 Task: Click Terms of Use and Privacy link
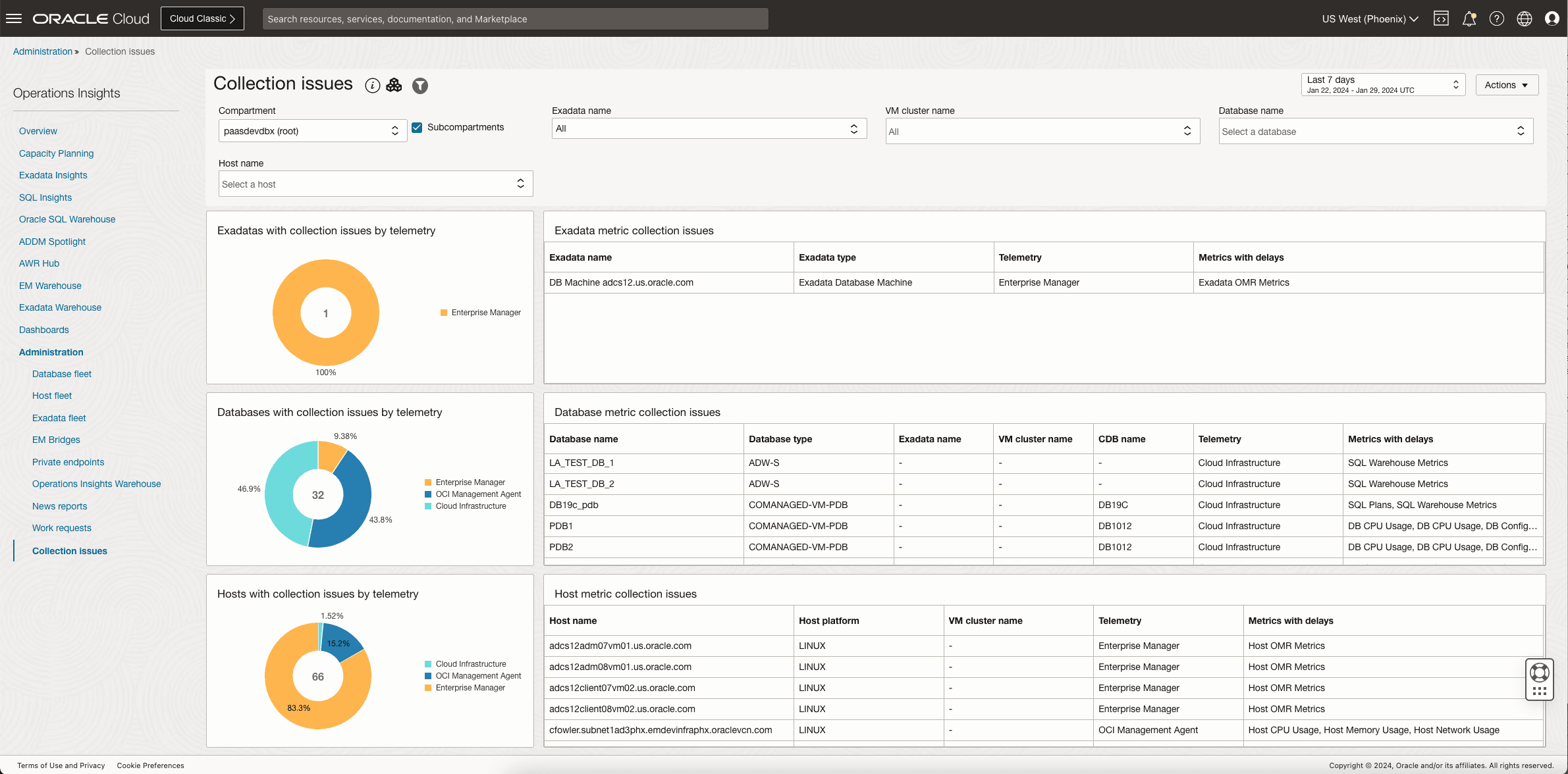coord(60,765)
